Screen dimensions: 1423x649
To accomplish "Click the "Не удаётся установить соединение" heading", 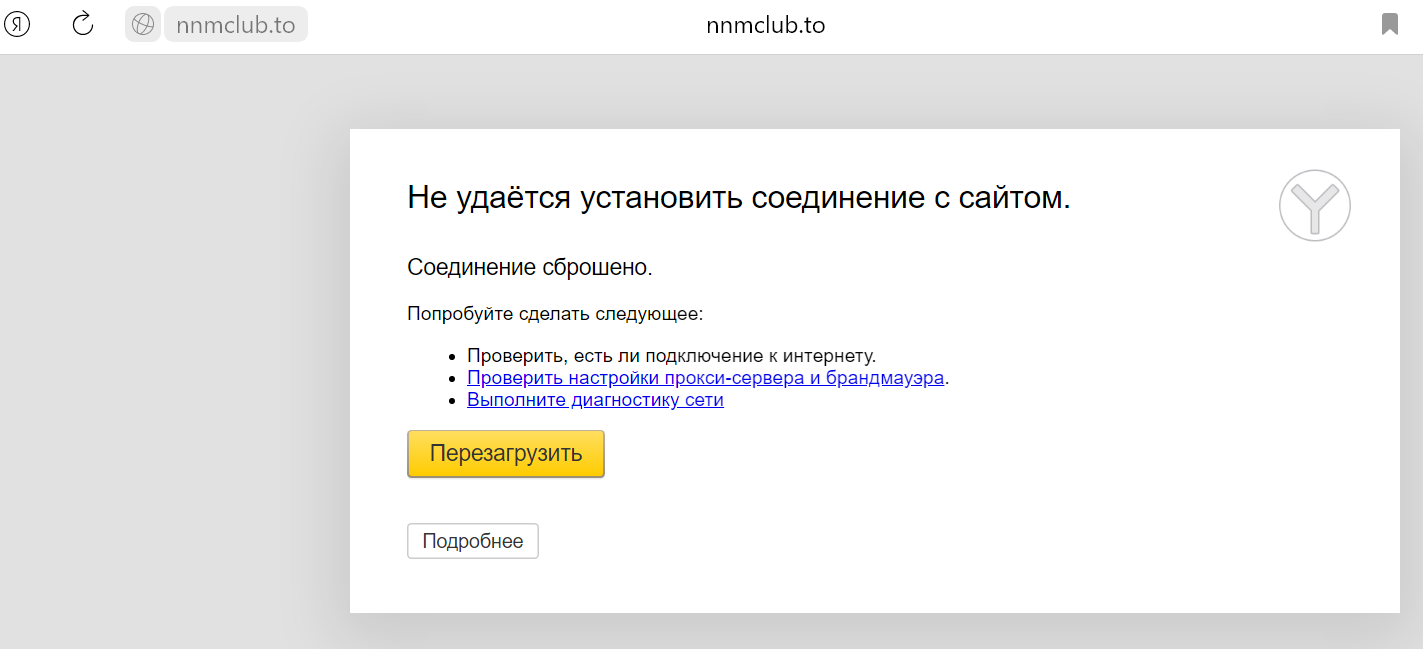I will click(738, 197).
